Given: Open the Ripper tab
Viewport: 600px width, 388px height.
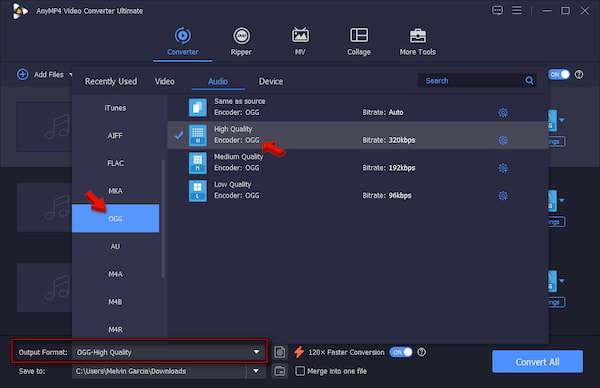Looking at the screenshot, I should click(x=241, y=42).
